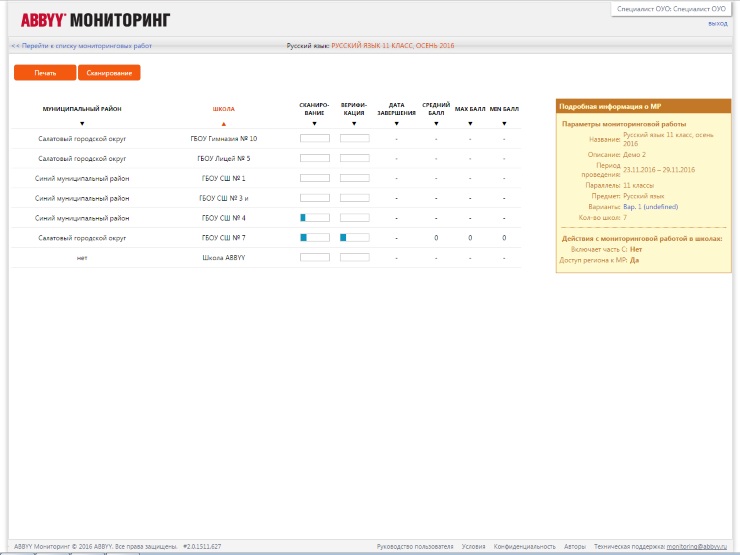Click the subject value Русский язык in panel

coord(644,196)
